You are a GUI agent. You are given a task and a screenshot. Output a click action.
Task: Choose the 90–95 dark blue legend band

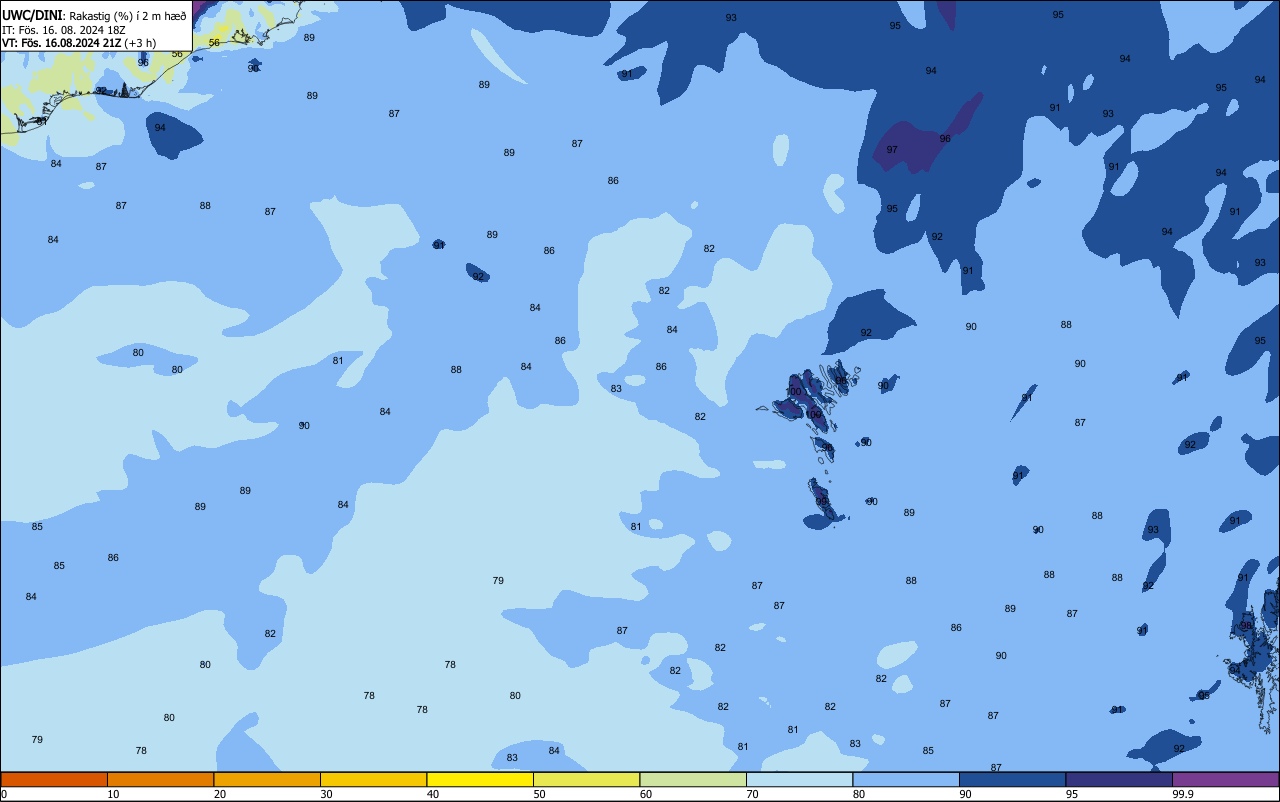tap(1012, 779)
